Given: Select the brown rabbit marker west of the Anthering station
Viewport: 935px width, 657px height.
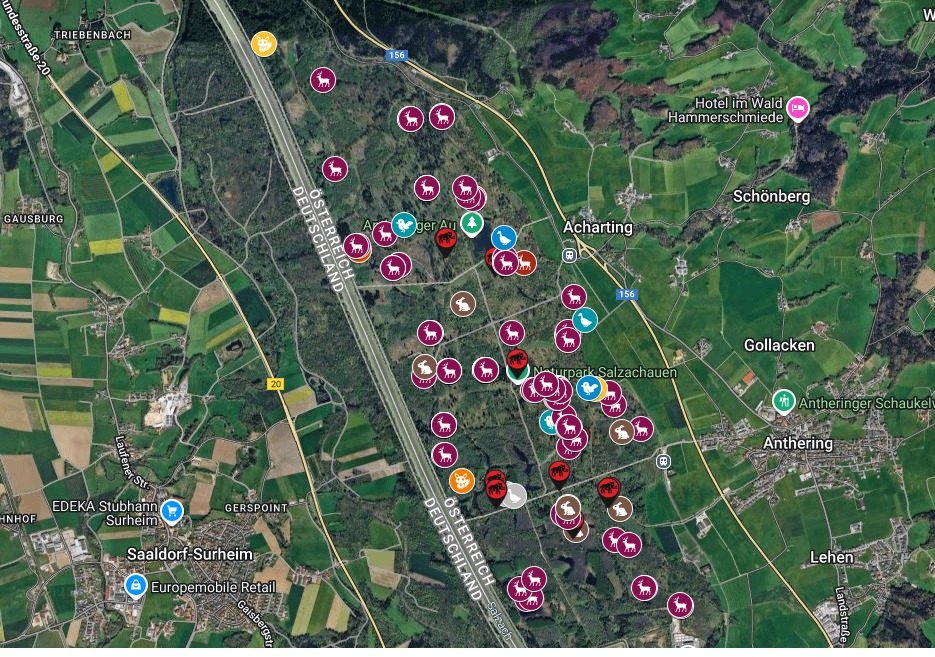Looking at the screenshot, I should (x=621, y=432).
